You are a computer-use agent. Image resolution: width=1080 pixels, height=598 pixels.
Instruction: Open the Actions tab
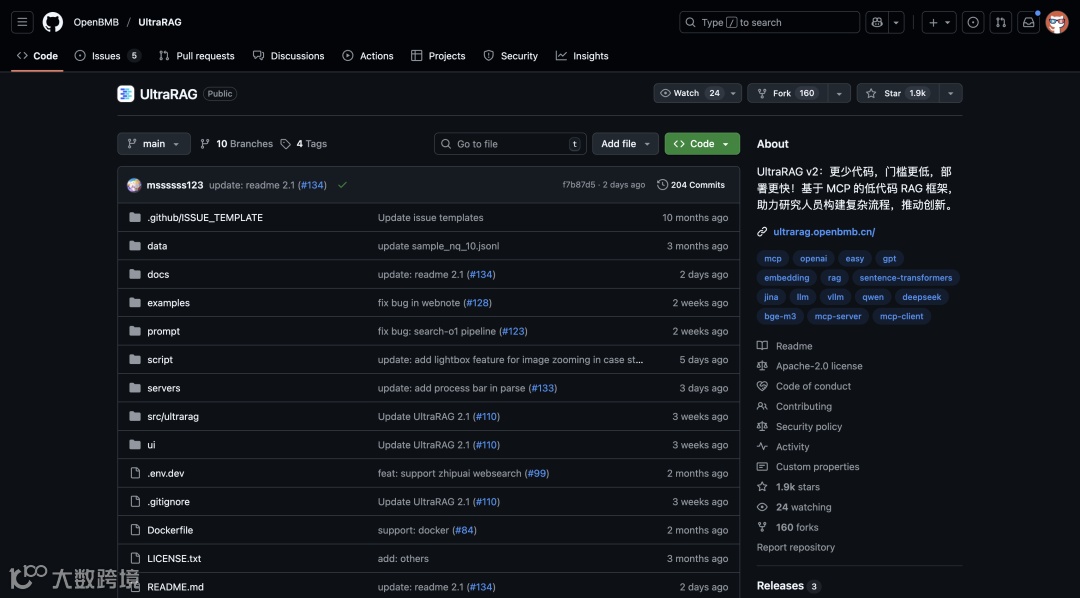click(368, 56)
